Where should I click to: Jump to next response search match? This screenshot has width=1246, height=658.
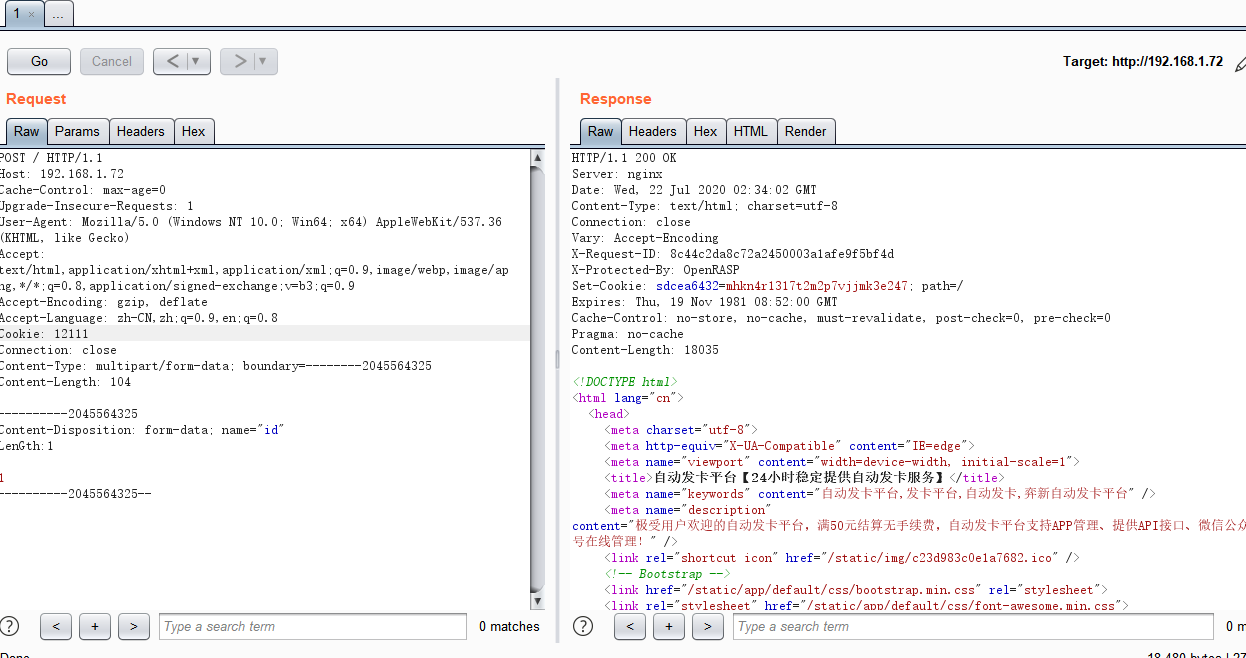(x=707, y=626)
